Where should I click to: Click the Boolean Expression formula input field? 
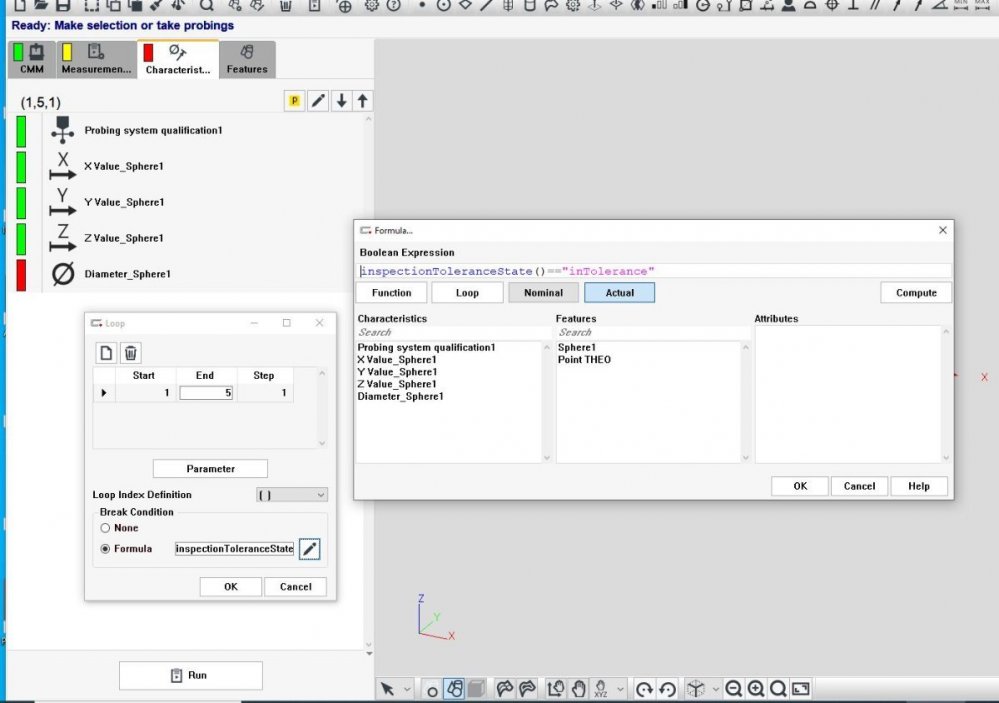point(654,271)
